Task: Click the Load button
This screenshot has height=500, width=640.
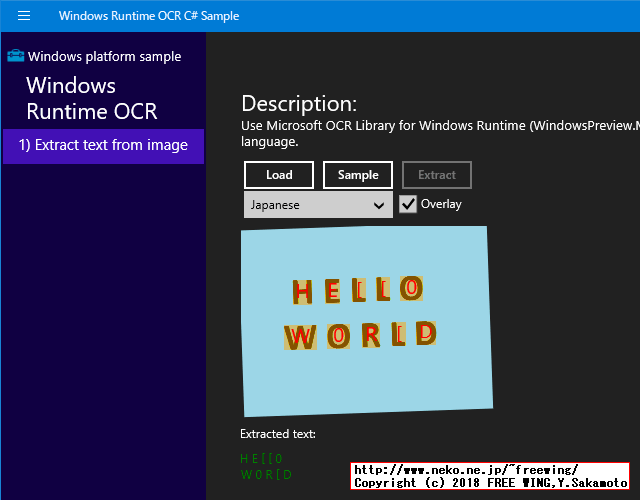Action: coord(279,175)
